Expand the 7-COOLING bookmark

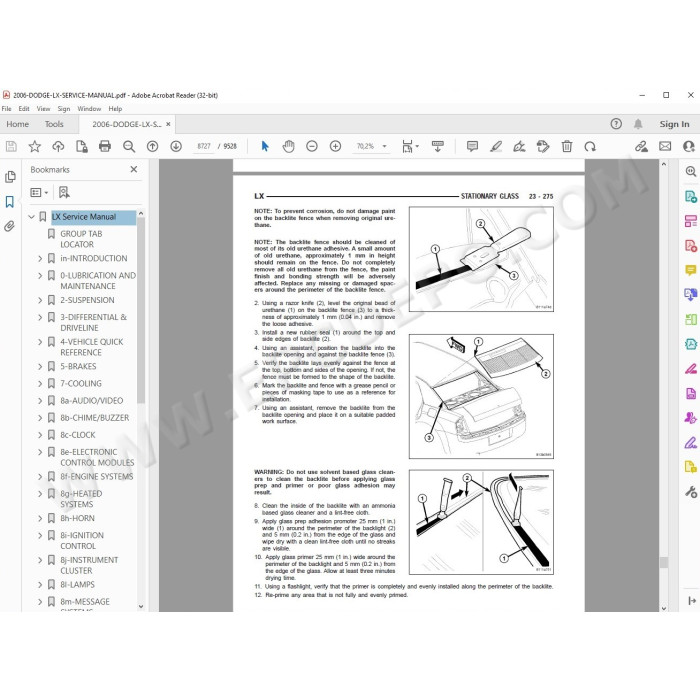point(40,383)
